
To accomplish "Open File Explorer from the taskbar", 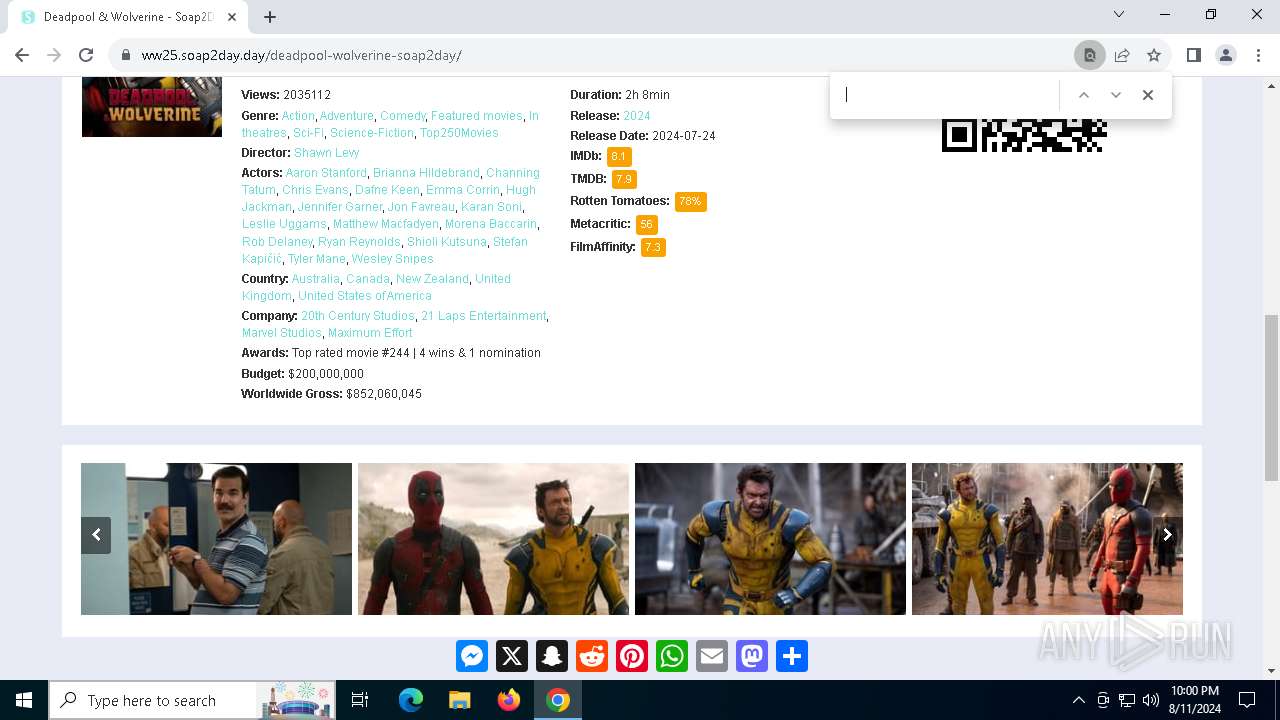I will pos(460,700).
